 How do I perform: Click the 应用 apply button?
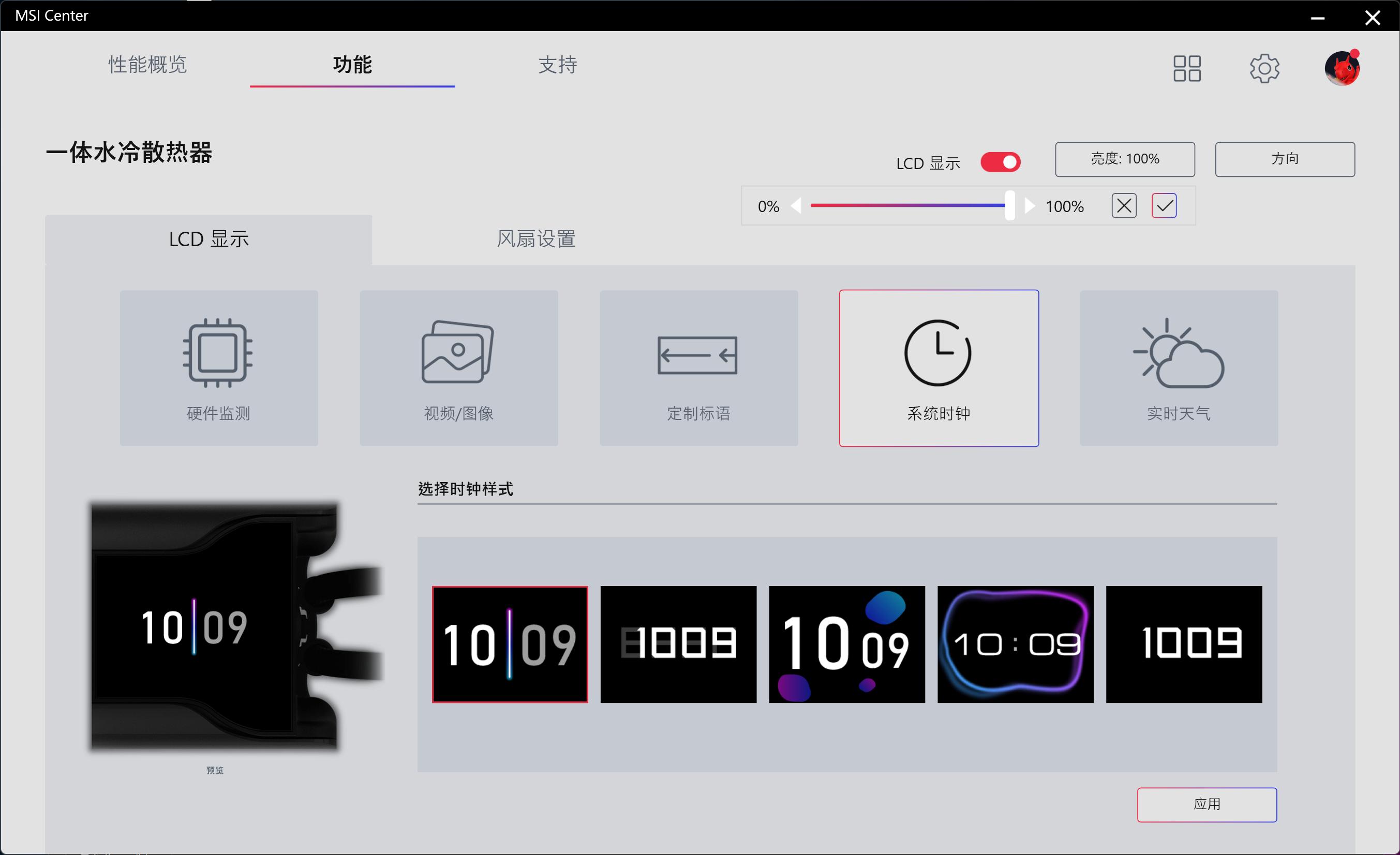[1207, 804]
